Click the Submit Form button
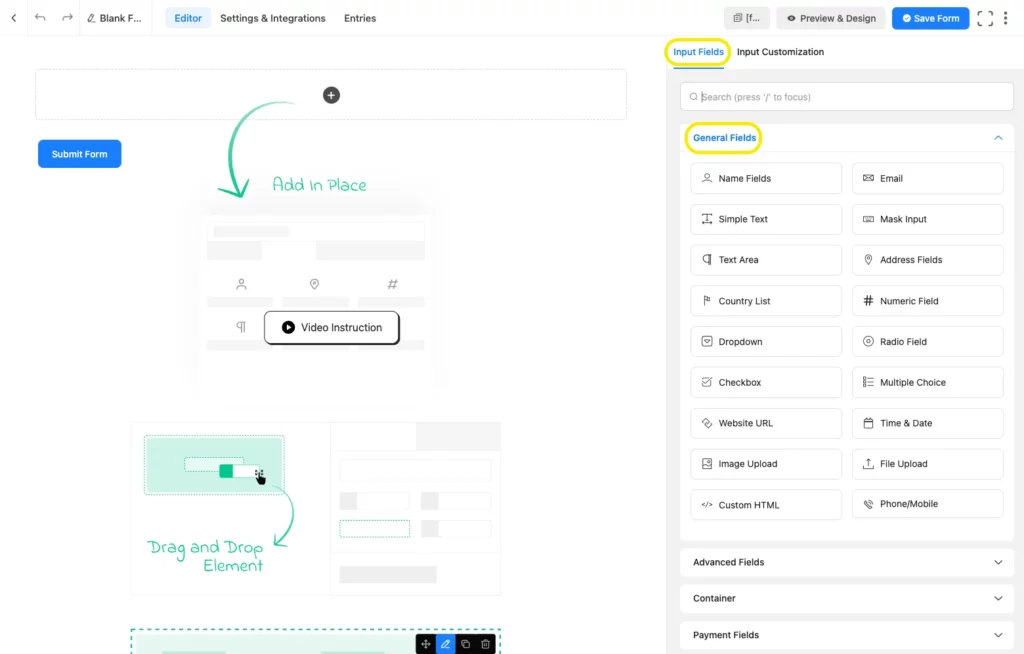The image size is (1024, 654). (x=80, y=154)
